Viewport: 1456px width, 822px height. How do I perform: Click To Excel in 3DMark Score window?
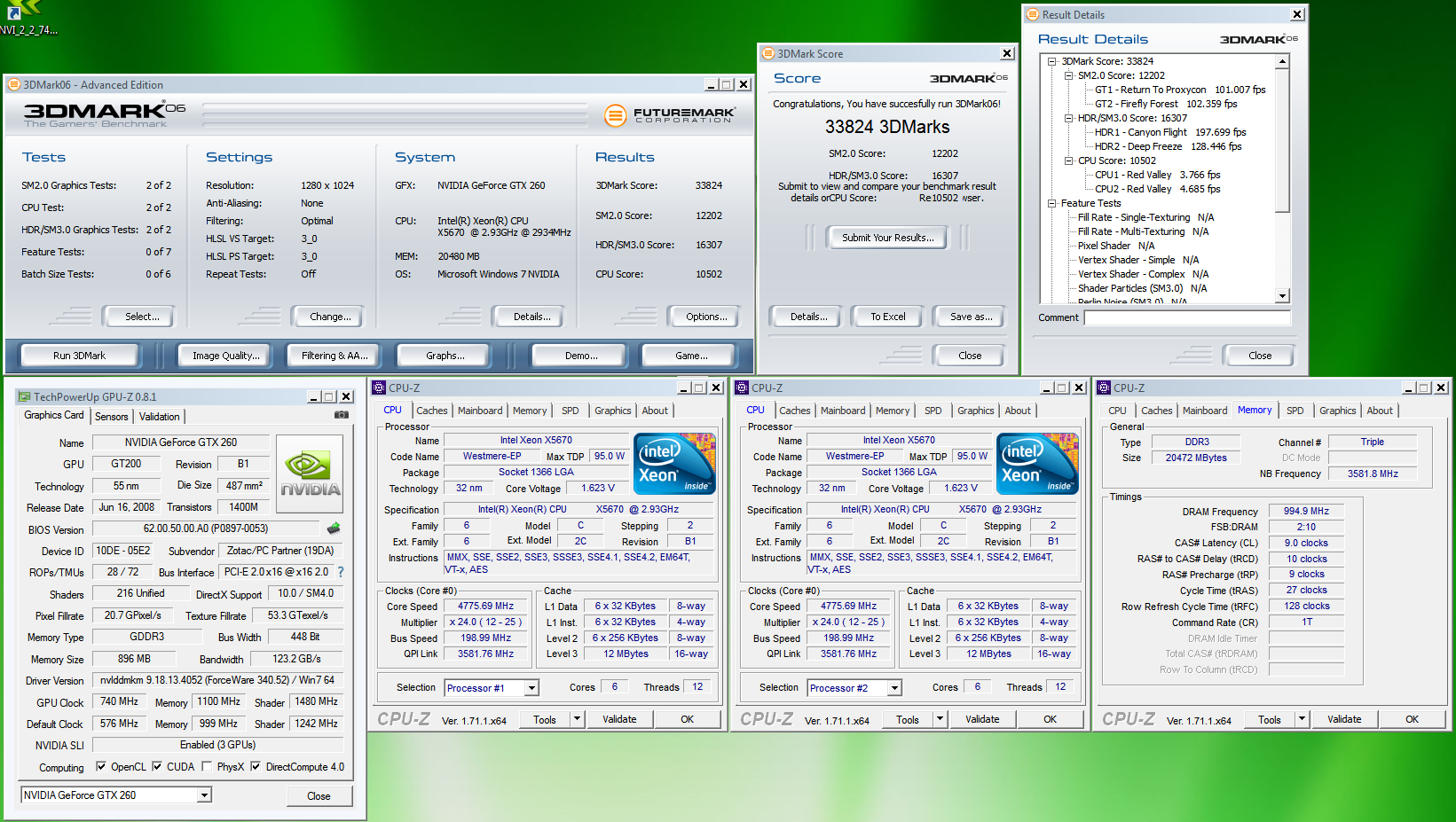887,317
